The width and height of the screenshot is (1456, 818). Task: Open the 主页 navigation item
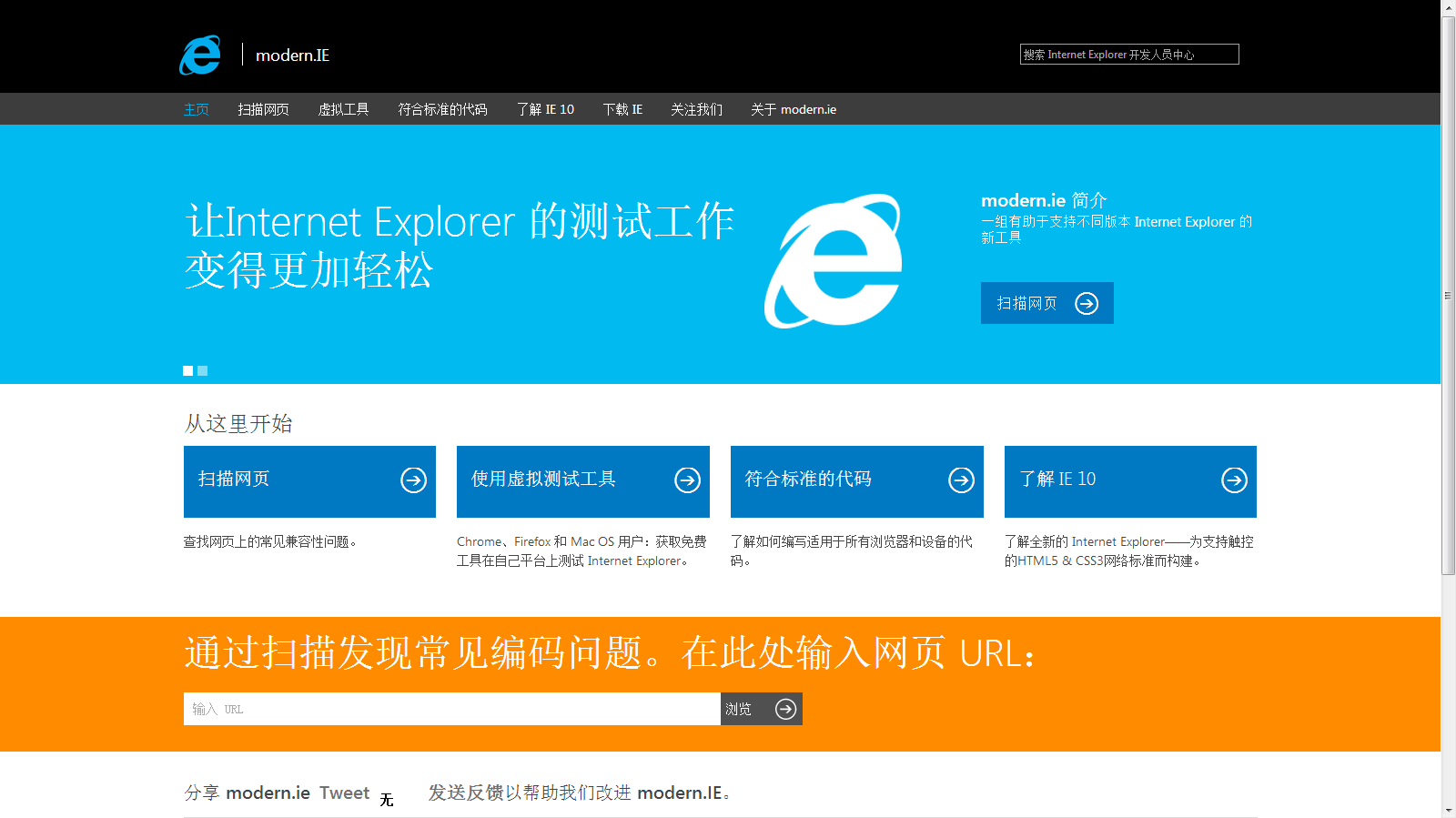click(x=197, y=109)
